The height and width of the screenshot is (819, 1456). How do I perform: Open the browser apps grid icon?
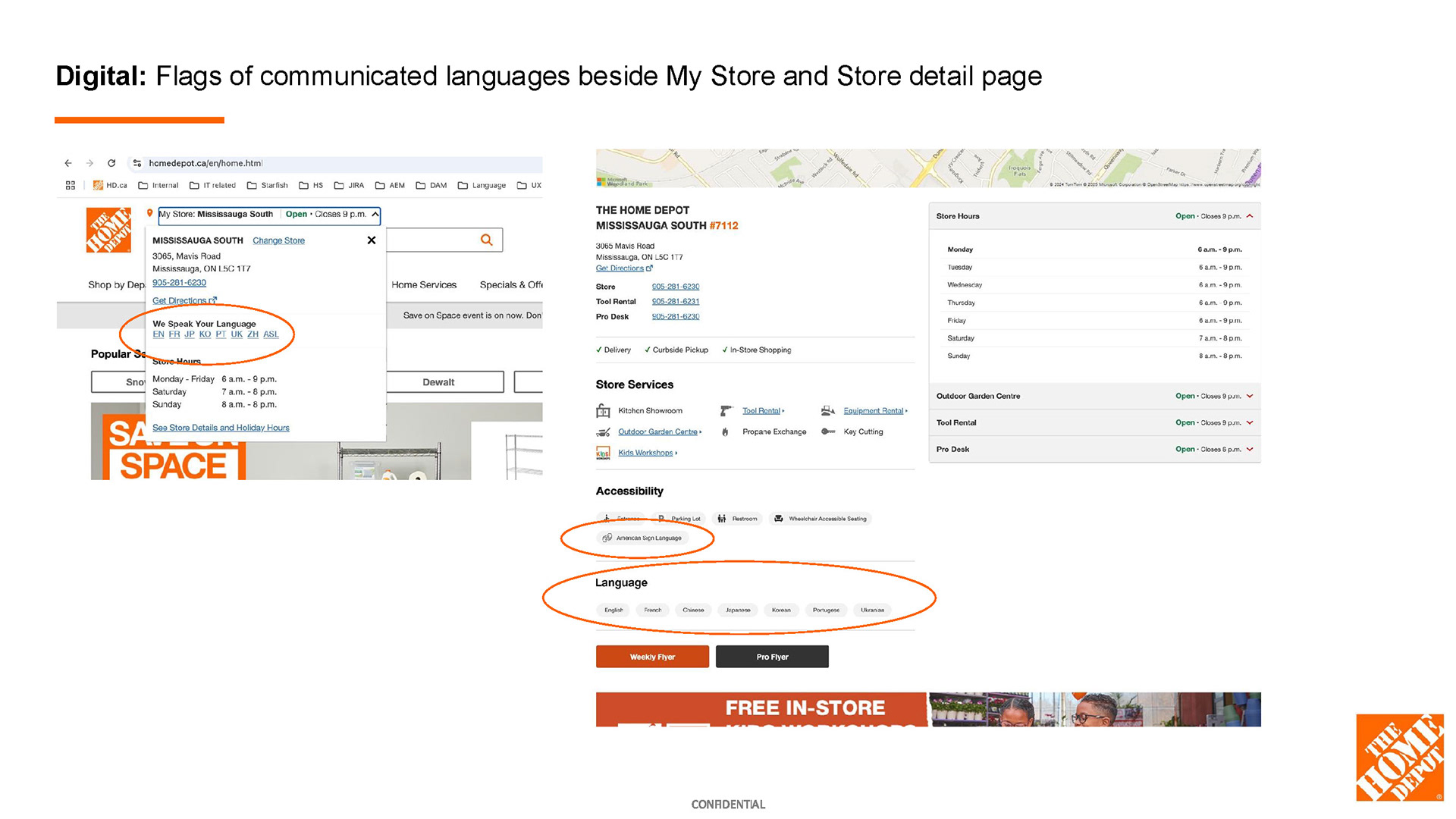71,185
